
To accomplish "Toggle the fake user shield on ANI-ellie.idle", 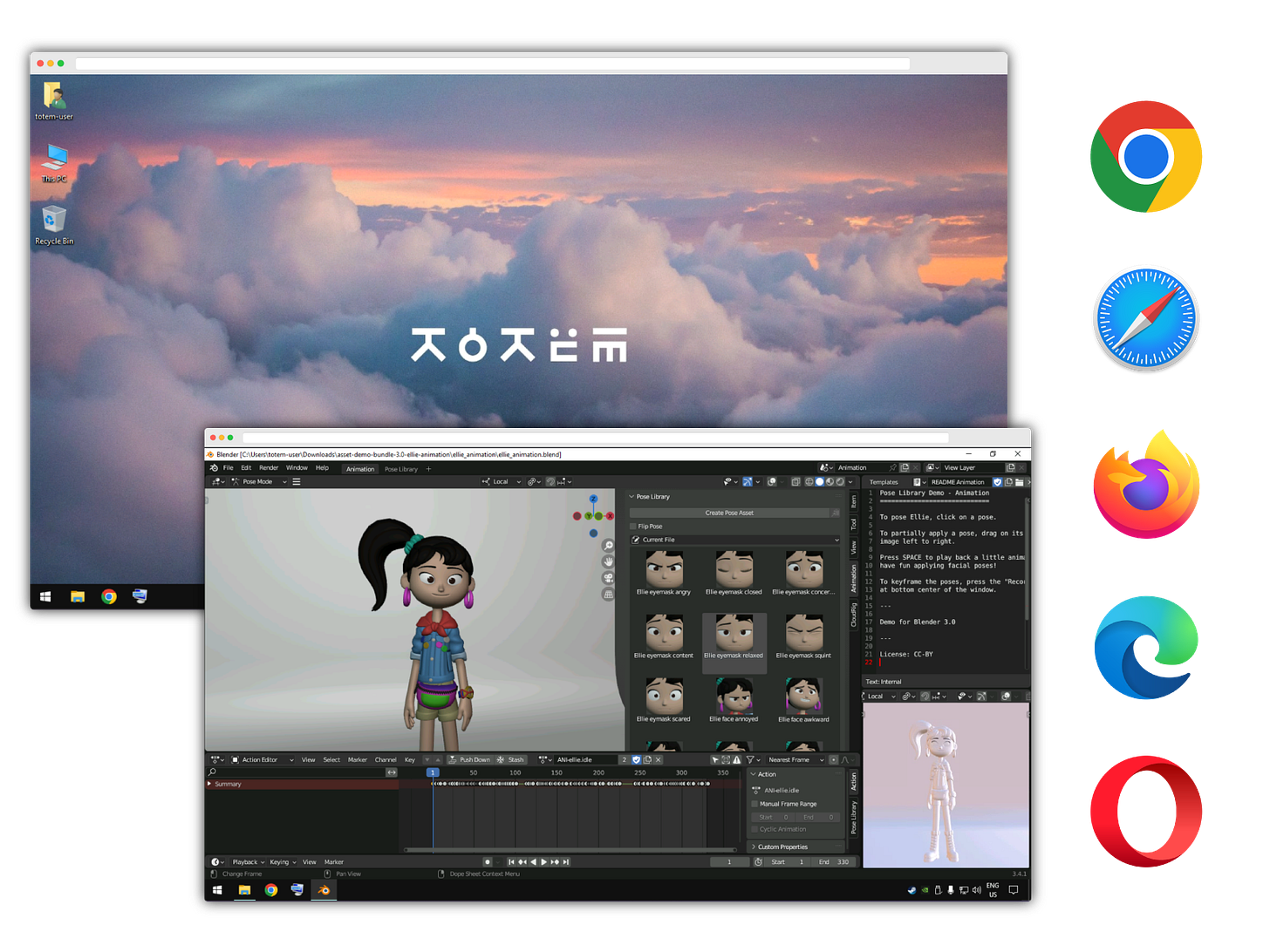I will [636, 759].
